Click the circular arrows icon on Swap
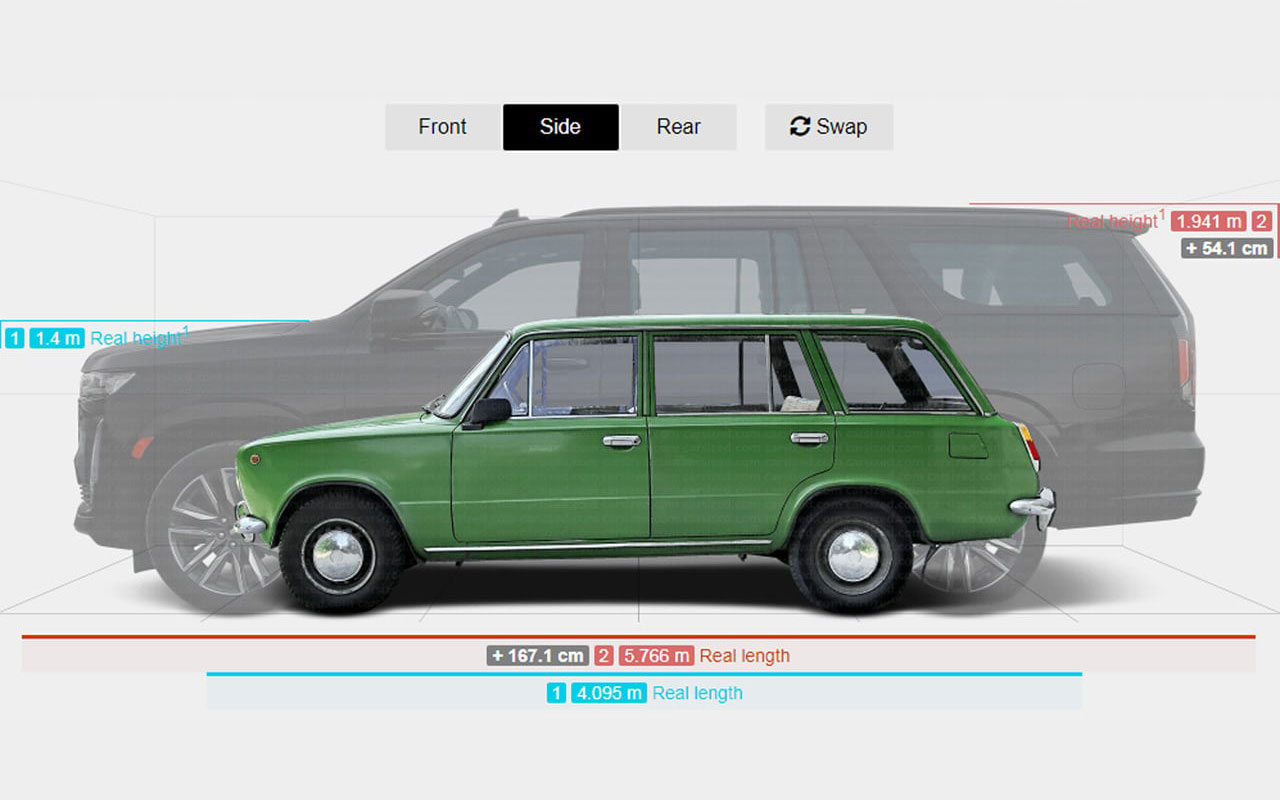1280x800 pixels. [799, 127]
